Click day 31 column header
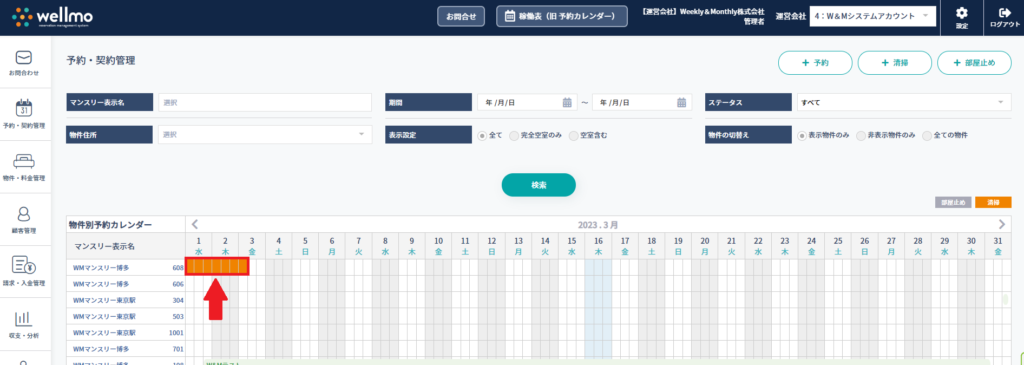This screenshot has height=365, width=1024. click(x=997, y=246)
